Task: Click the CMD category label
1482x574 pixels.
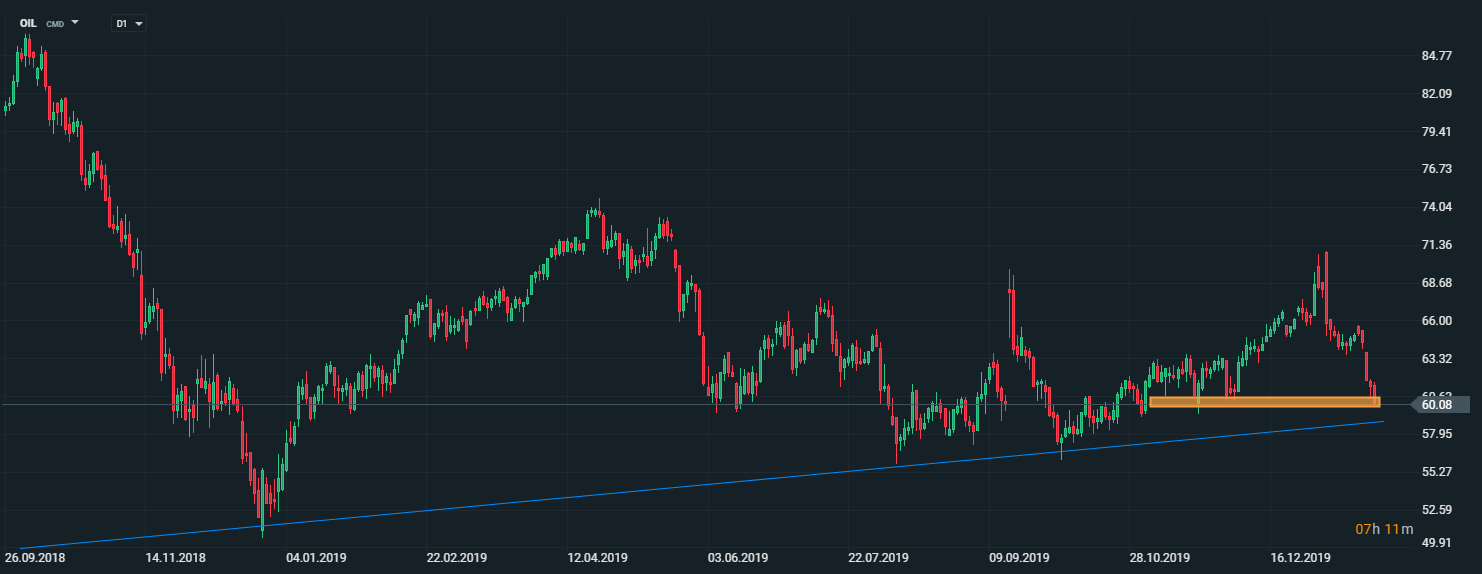Action: (x=55, y=23)
